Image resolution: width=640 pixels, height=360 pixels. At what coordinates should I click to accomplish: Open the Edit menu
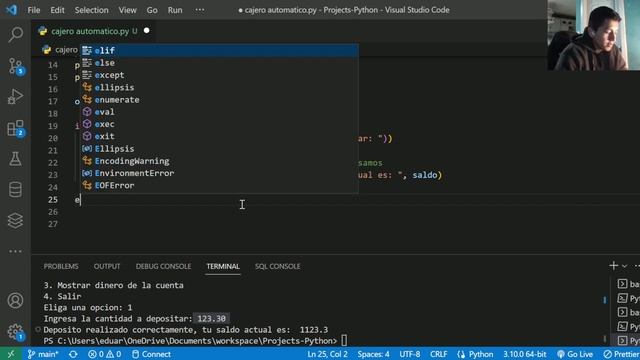[x=58, y=10]
